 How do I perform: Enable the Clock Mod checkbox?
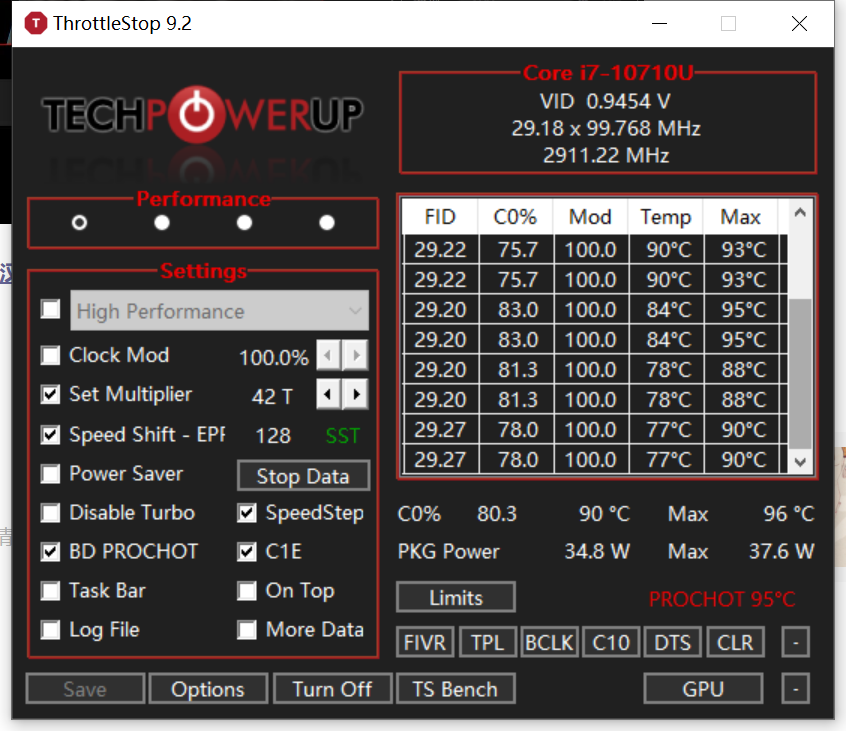pyautogui.click(x=51, y=356)
